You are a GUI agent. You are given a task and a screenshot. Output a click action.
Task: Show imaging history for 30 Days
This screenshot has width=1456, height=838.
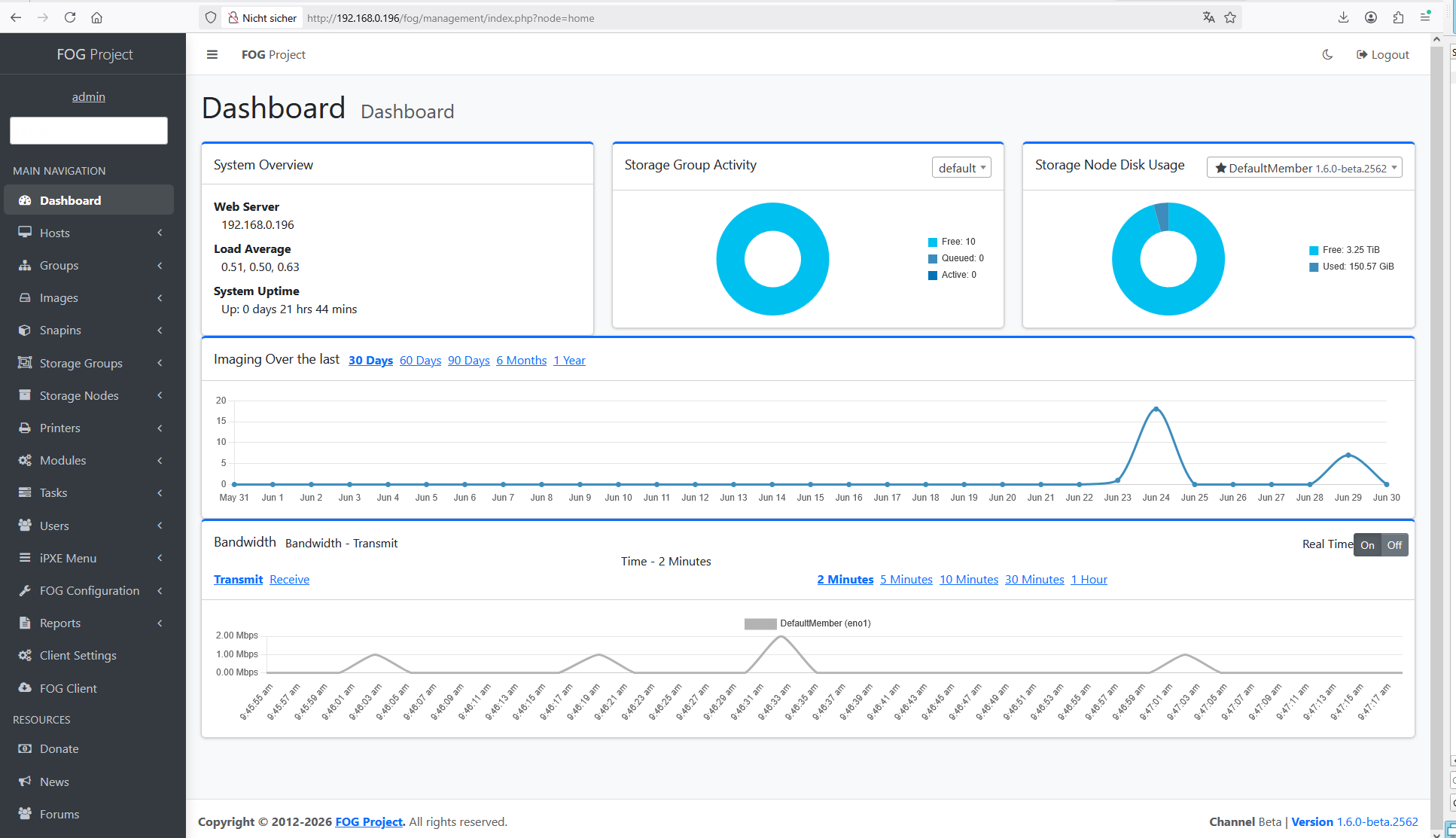coord(370,361)
